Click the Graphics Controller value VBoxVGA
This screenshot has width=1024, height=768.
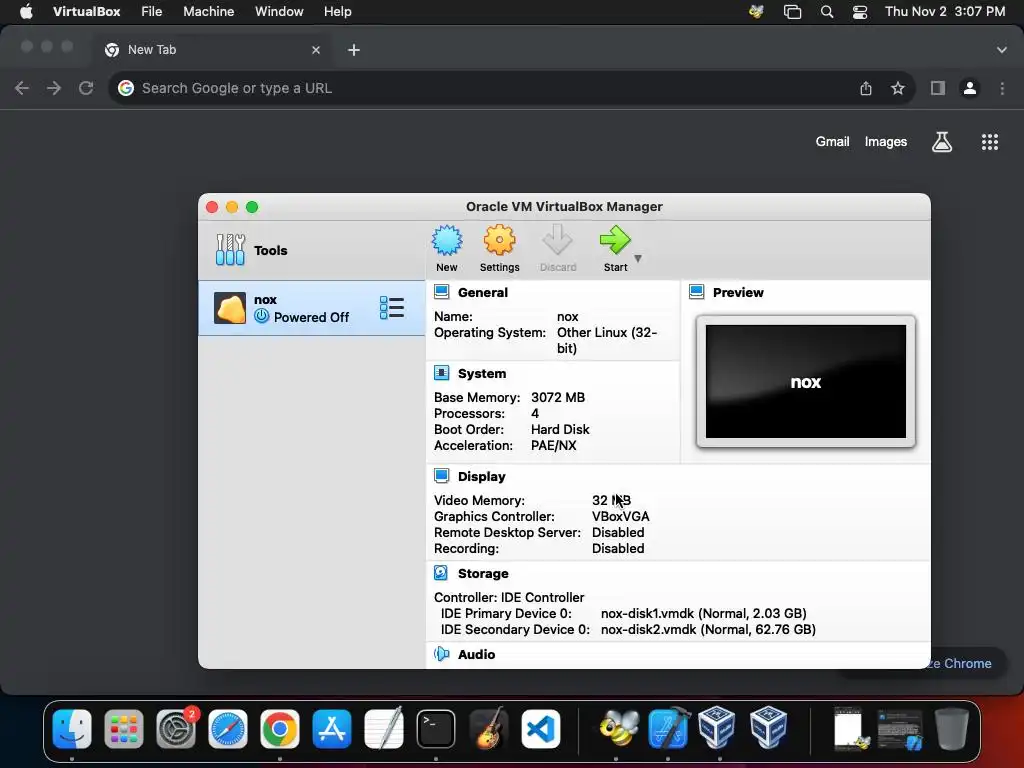click(x=620, y=517)
